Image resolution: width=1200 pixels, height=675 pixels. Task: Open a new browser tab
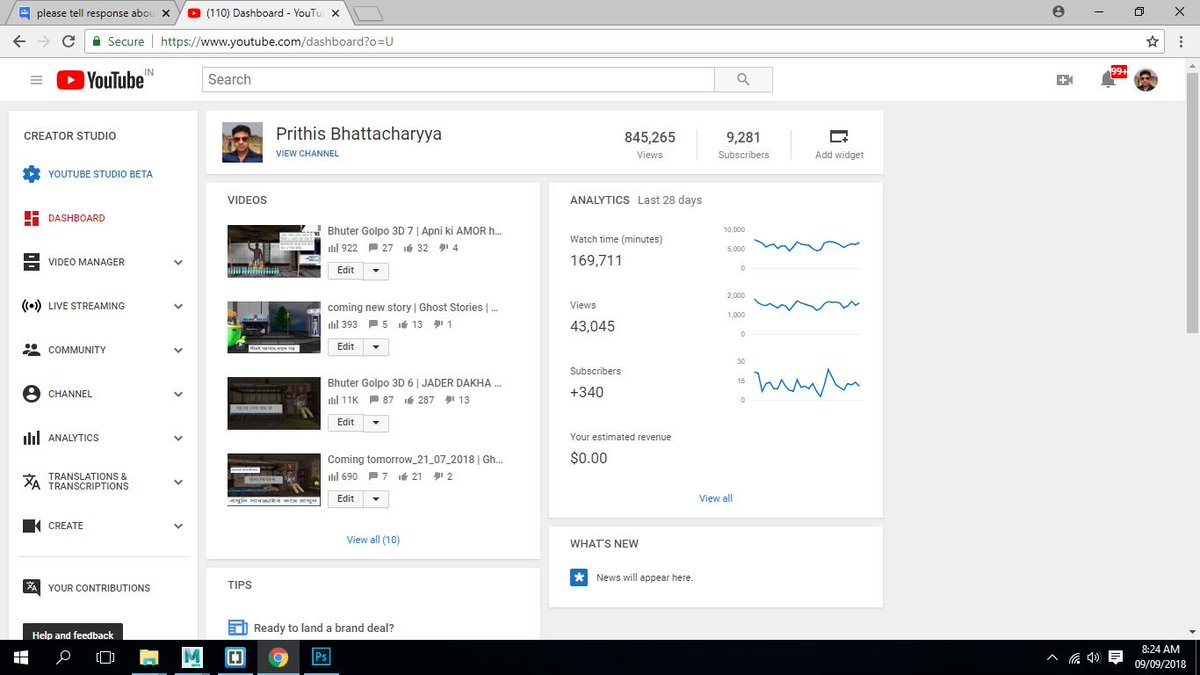[369, 13]
